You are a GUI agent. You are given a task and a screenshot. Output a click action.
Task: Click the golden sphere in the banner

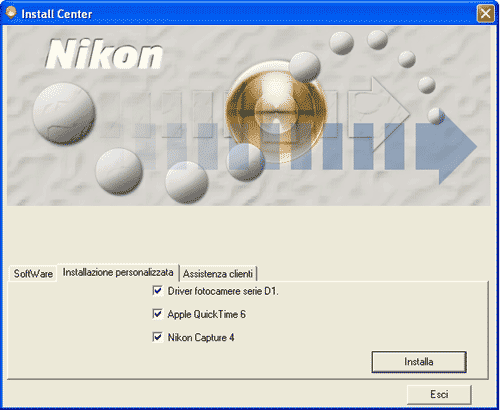[276, 112]
